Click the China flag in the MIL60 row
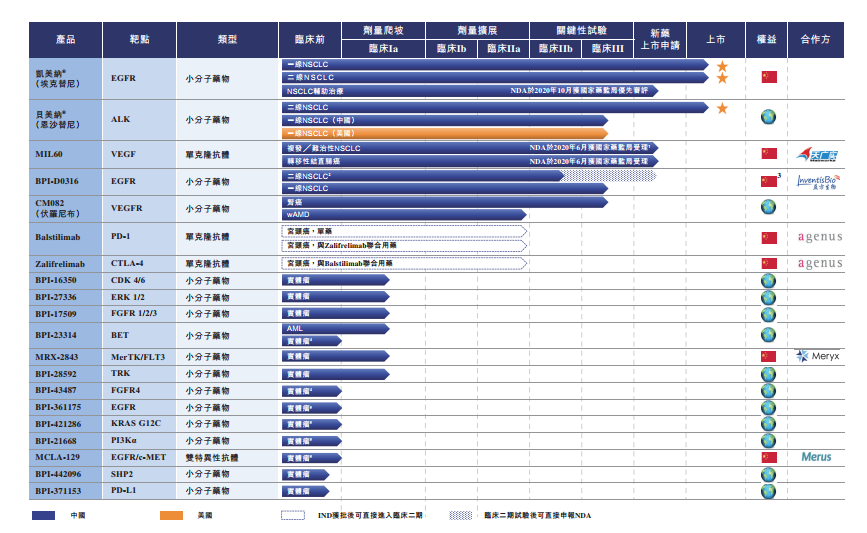This screenshot has width=867, height=533. pyautogui.click(x=768, y=153)
